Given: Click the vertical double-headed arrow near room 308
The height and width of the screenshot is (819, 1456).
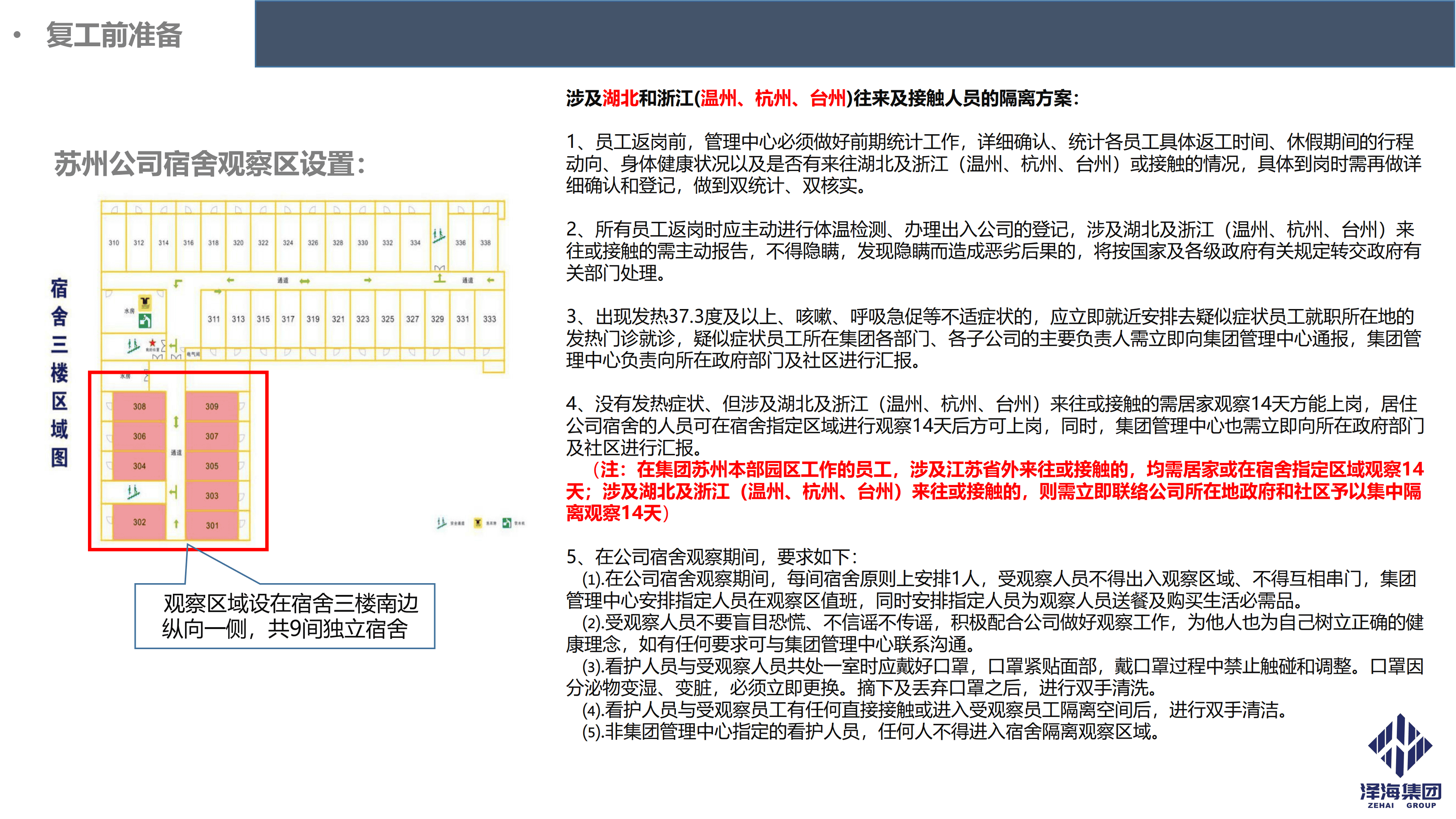Looking at the screenshot, I should 176,422.
